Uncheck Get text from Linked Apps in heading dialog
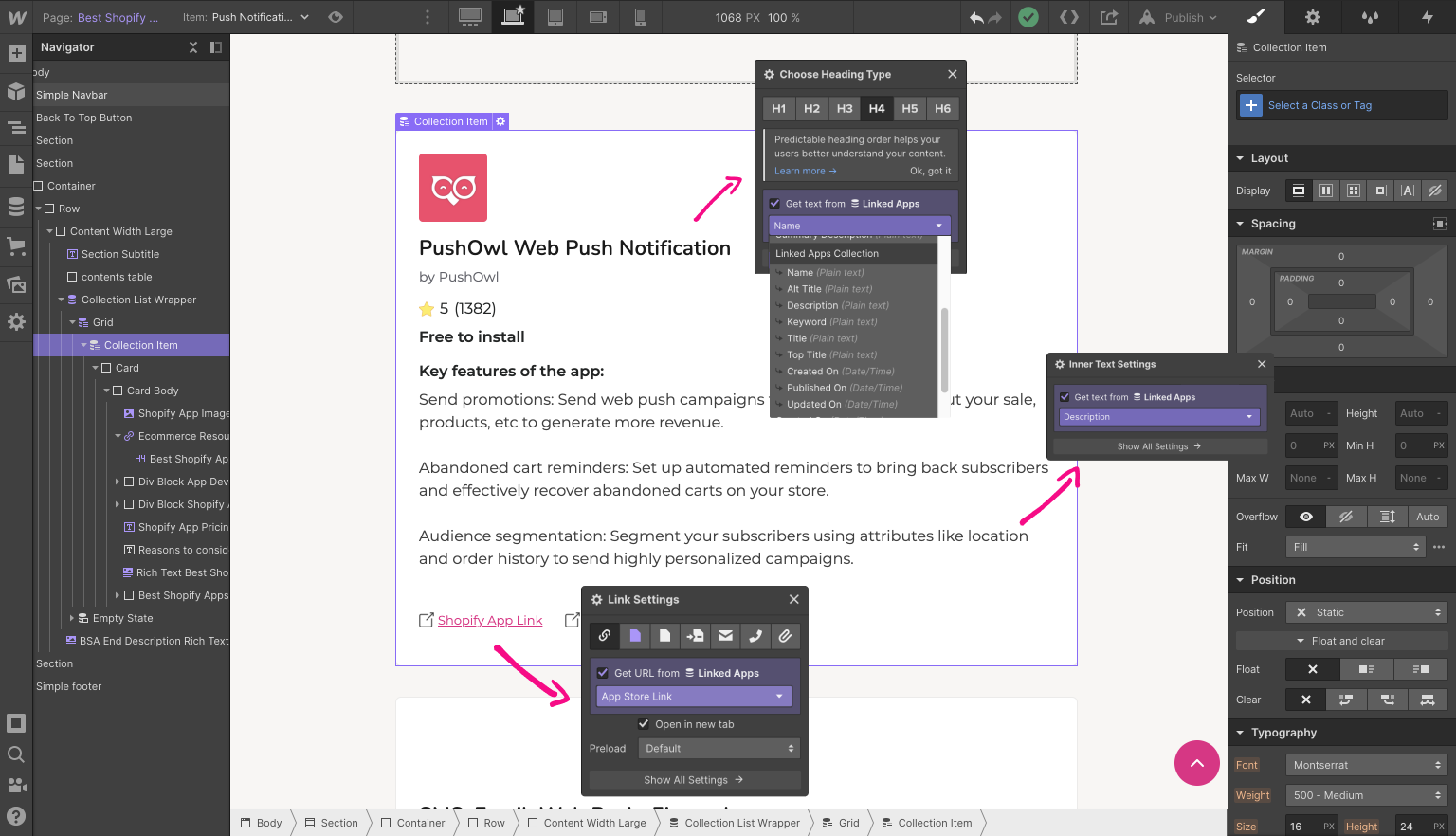This screenshot has height=836, width=1456. point(774,204)
